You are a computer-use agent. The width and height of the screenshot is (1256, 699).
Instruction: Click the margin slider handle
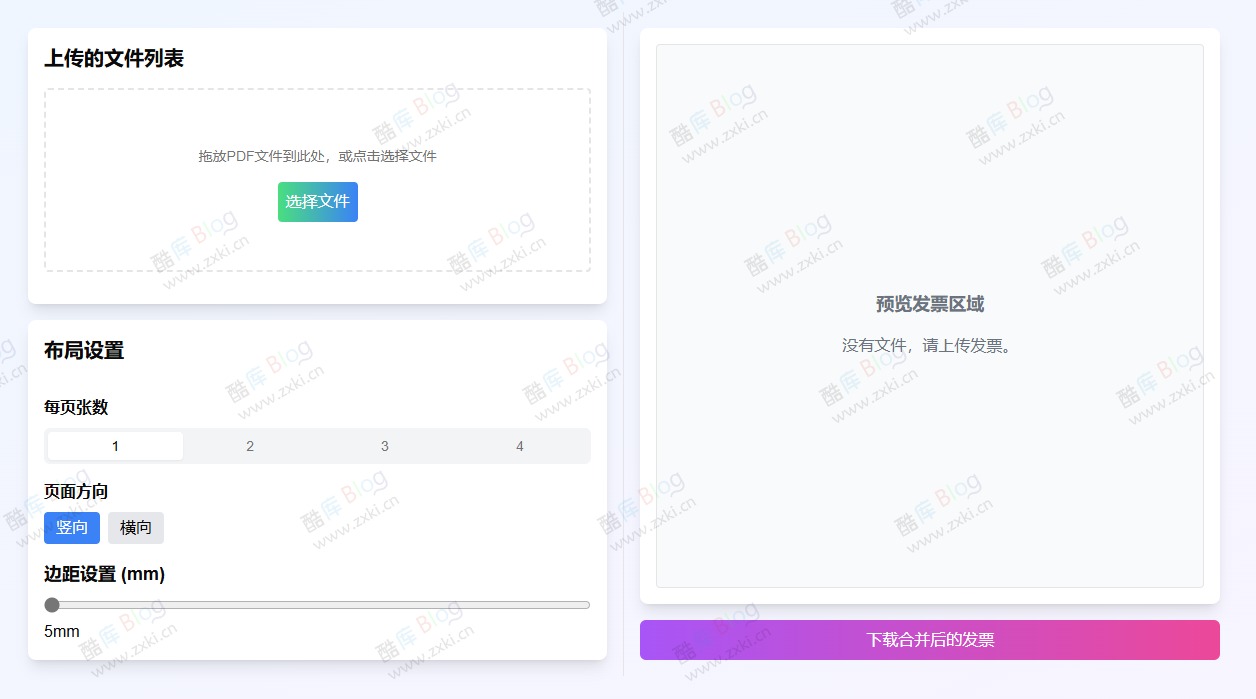pos(52,604)
